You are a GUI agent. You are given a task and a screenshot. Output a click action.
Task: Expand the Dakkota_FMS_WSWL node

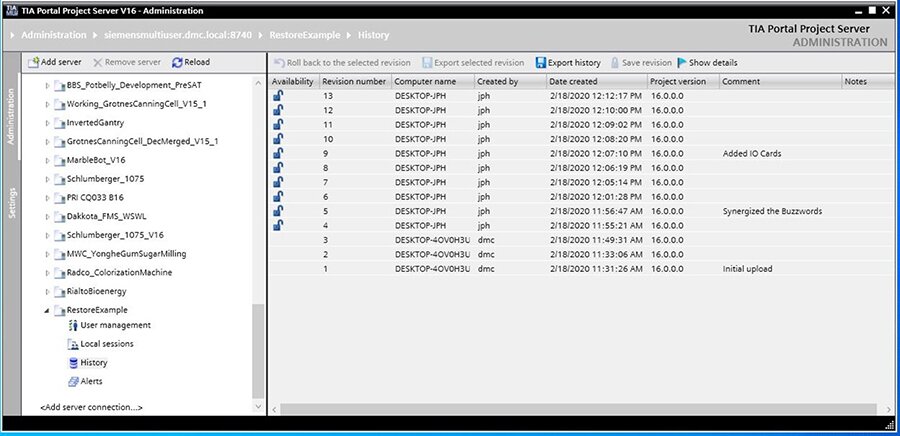(x=47, y=217)
